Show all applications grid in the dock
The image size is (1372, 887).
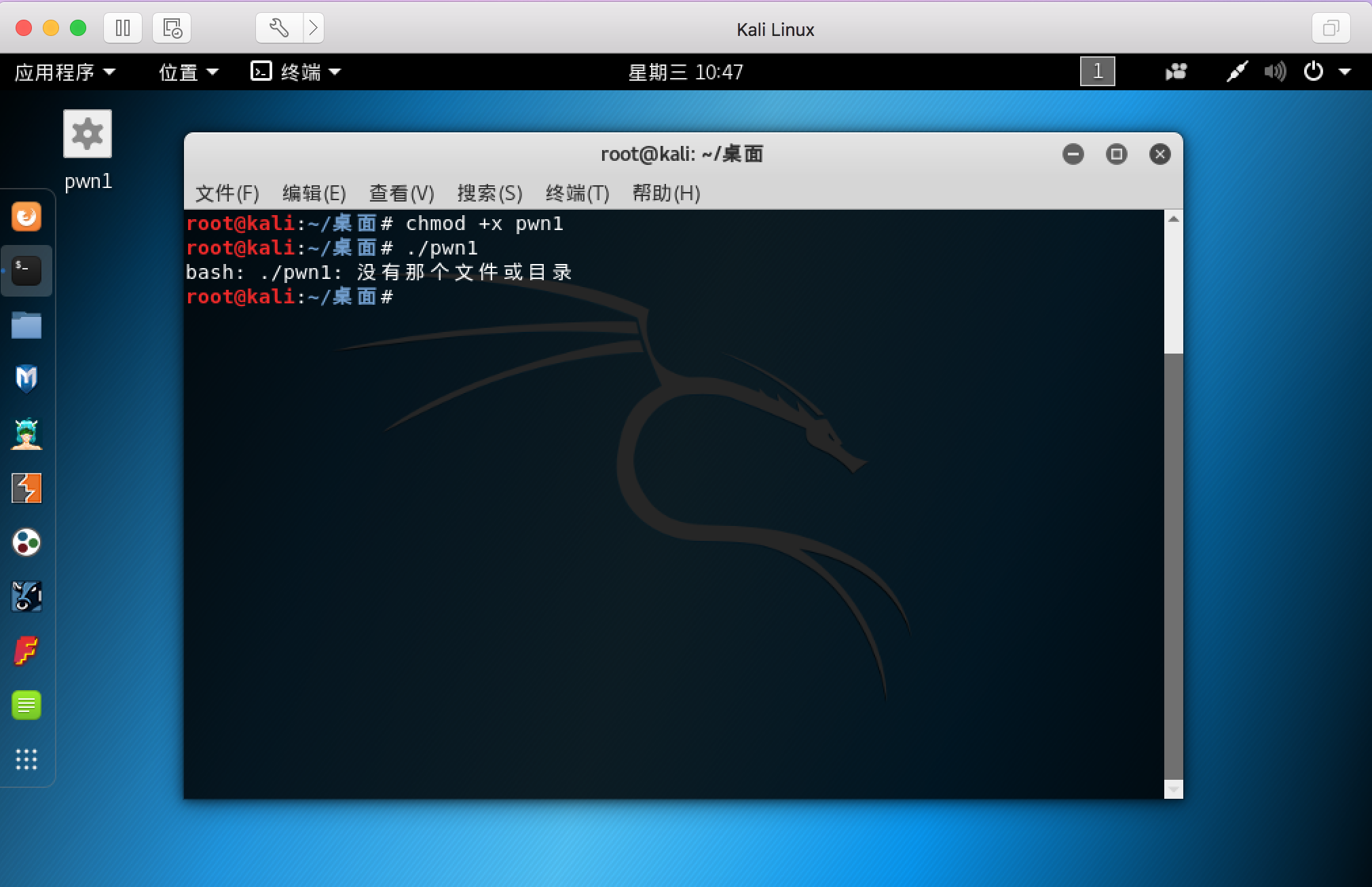click(x=26, y=759)
